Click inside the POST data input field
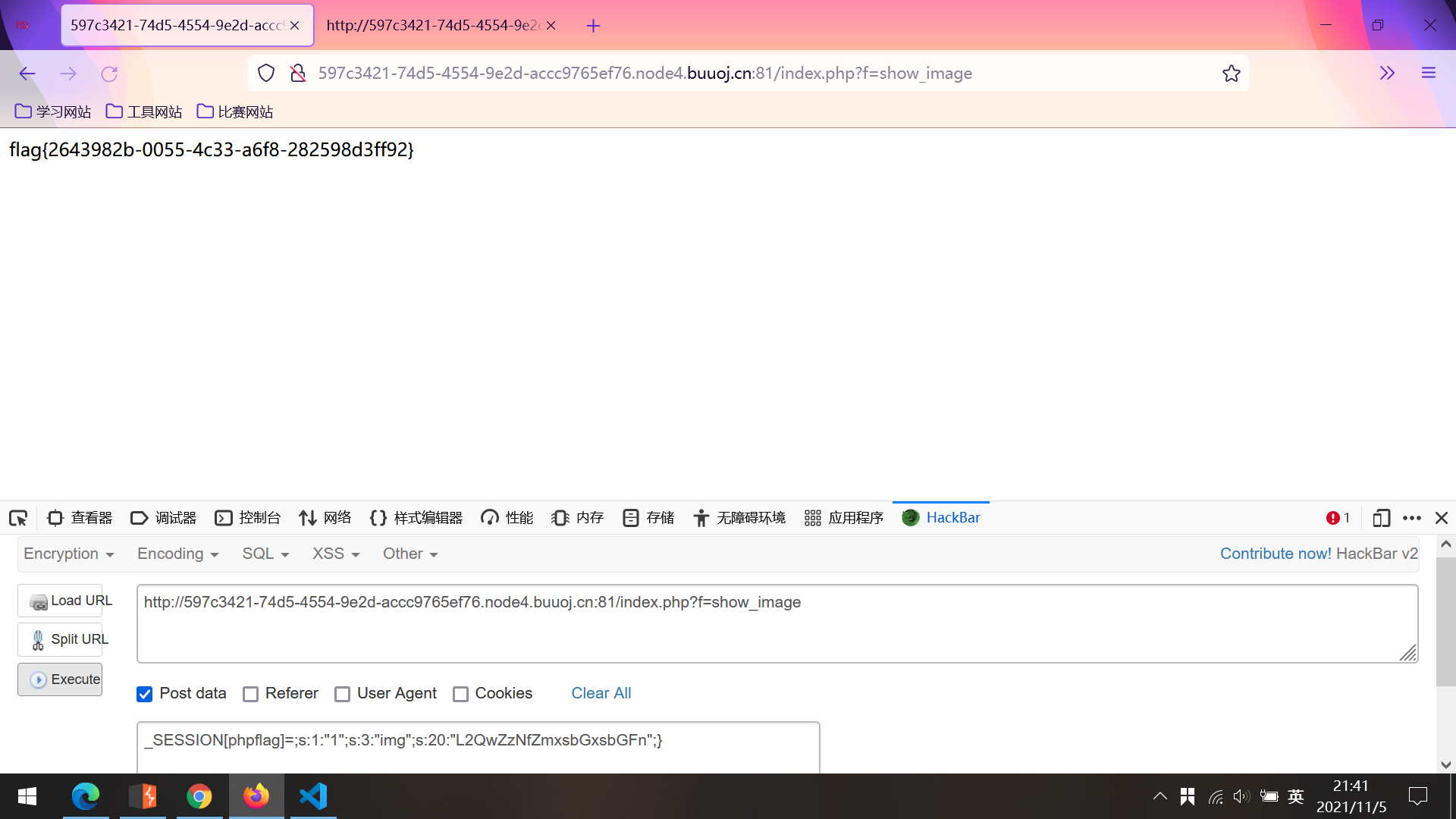 478,740
